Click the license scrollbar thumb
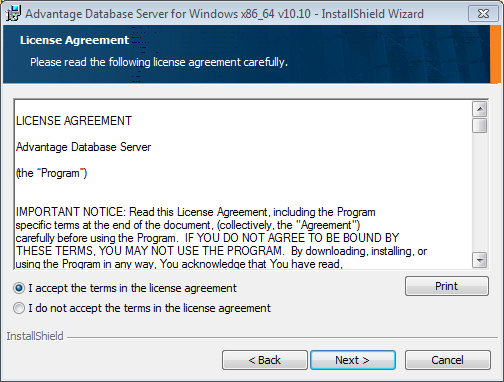504x382 pixels. (480, 125)
